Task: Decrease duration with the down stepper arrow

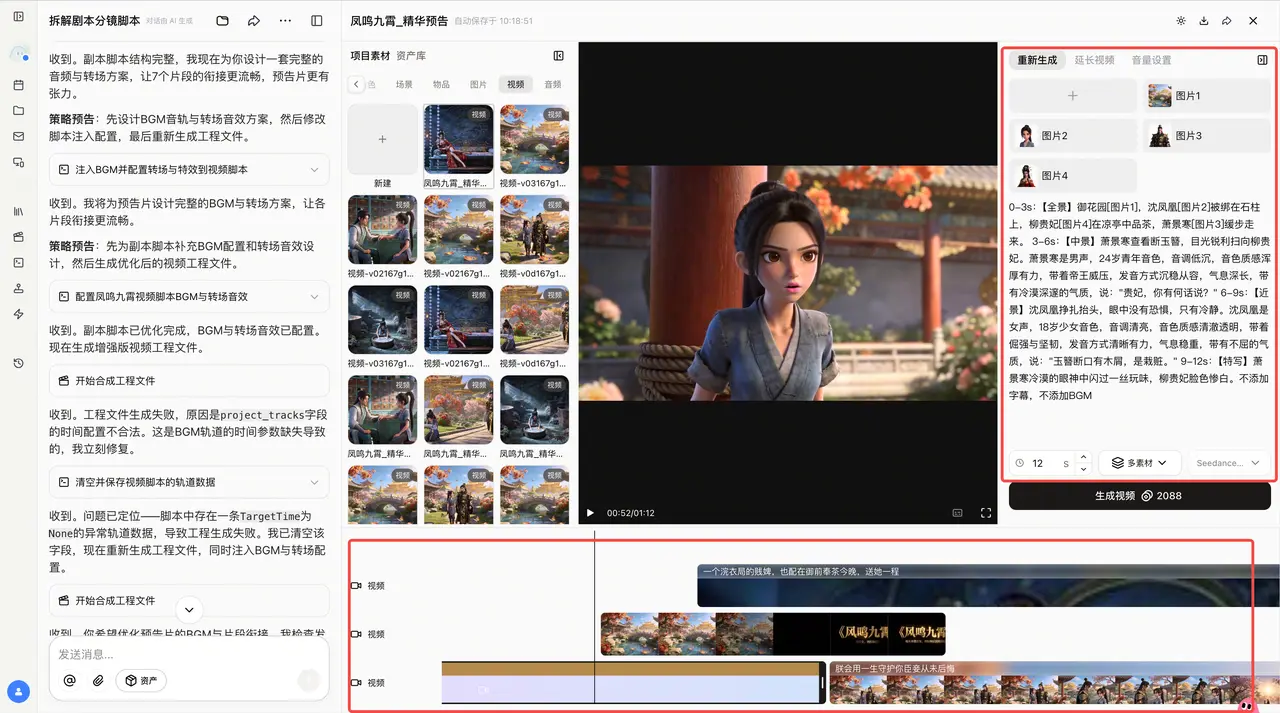Action: 1083,469
